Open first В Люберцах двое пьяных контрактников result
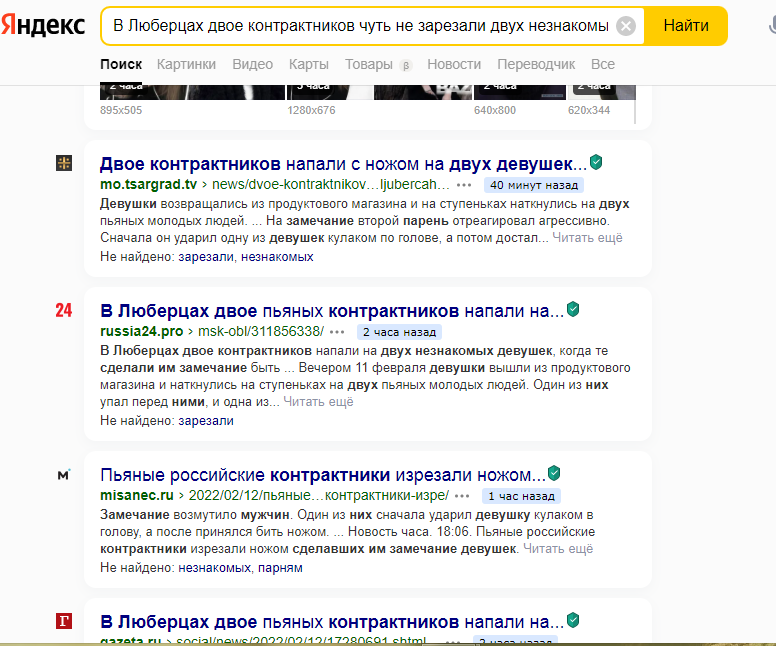The width and height of the screenshot is (776, 646). tap(332, 311)
